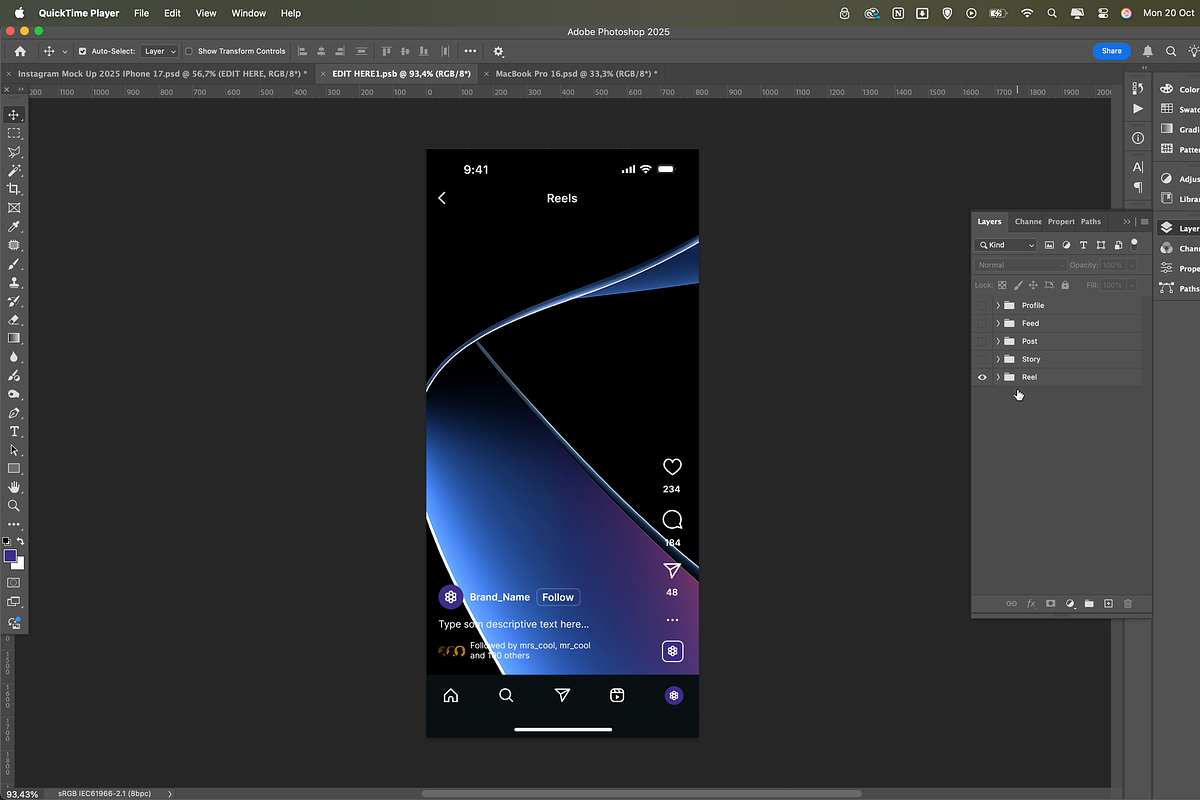
Task: Expand the Post layer group
Action: pos(997,341)
